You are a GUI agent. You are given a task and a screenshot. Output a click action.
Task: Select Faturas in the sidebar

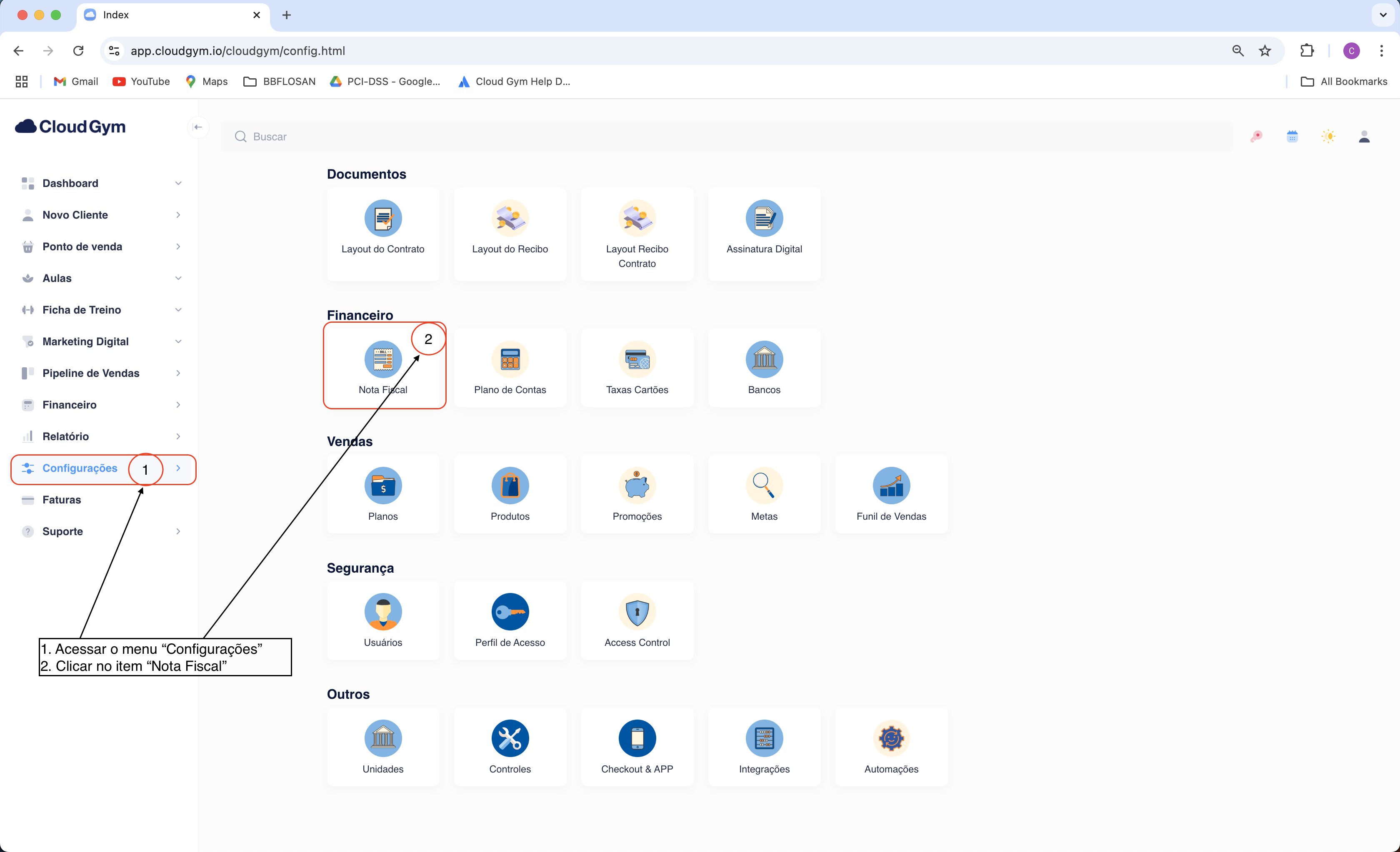tap(61, 500)
